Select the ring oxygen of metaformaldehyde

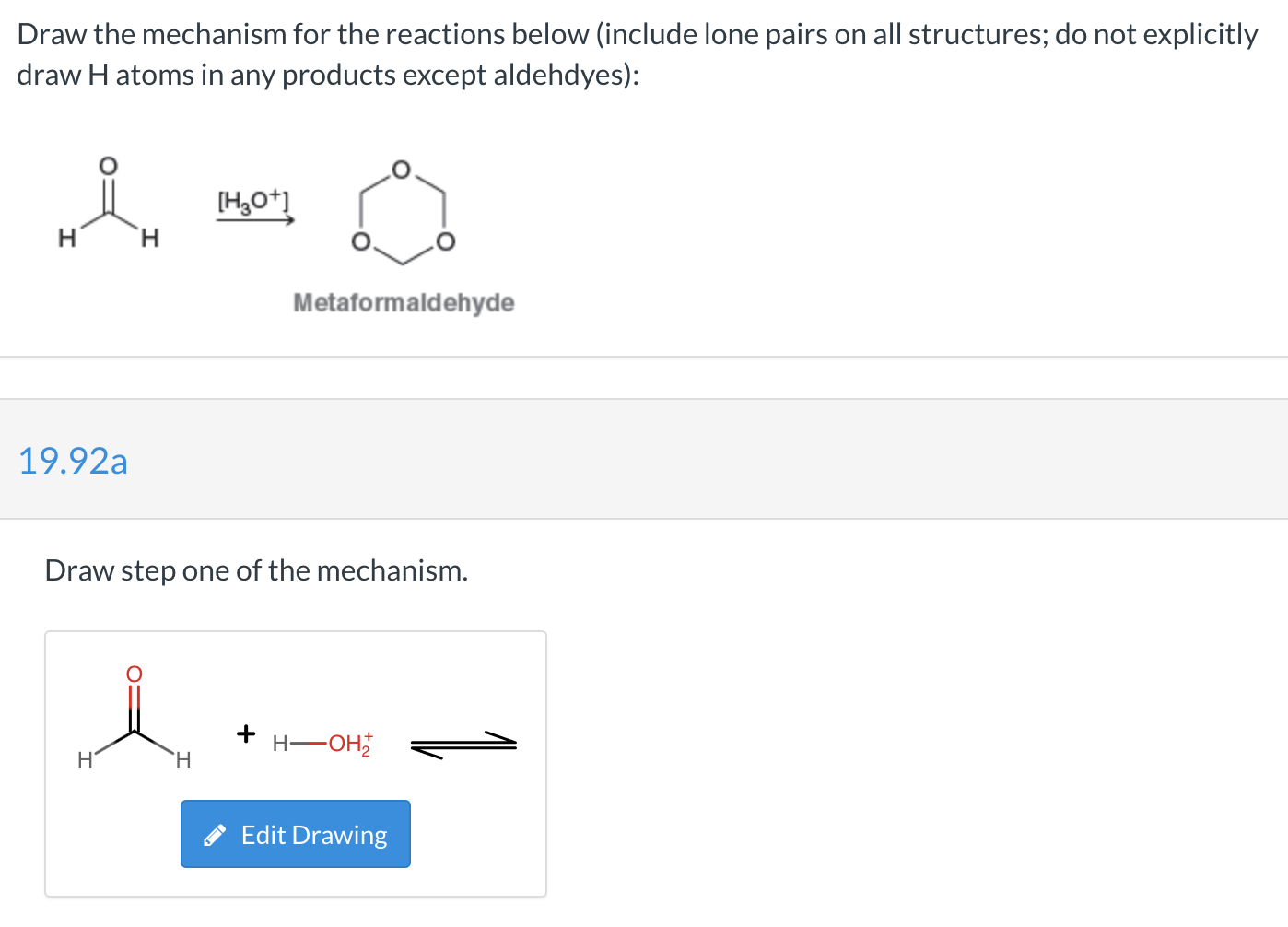tap(400, 168)
